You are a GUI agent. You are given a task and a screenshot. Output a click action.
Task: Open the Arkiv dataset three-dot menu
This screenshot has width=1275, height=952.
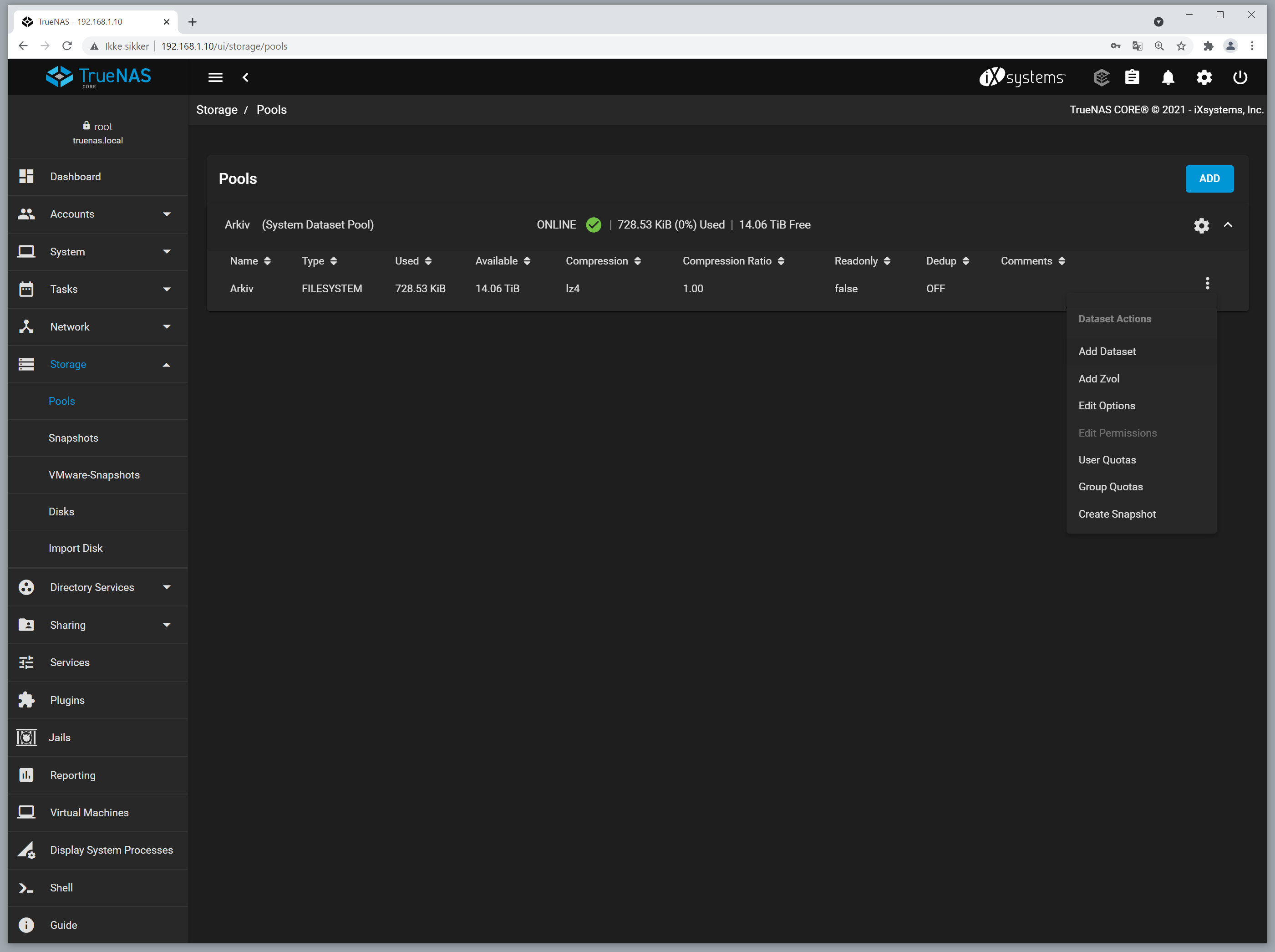click(x=1207, y=283)
